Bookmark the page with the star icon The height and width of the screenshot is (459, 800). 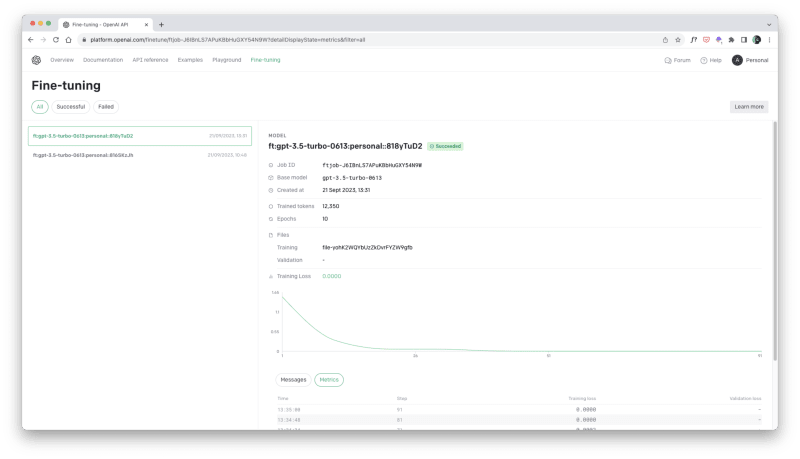678,40
